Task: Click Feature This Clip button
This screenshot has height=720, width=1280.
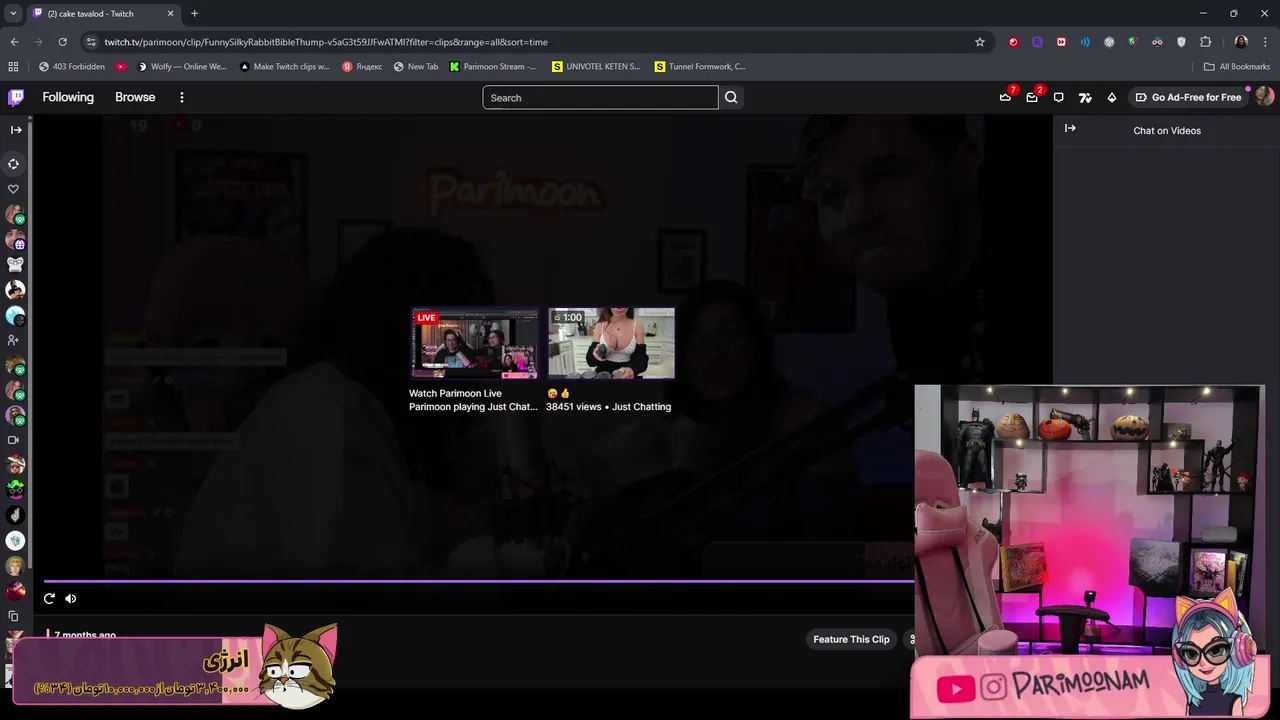Action: coord(851,639)
